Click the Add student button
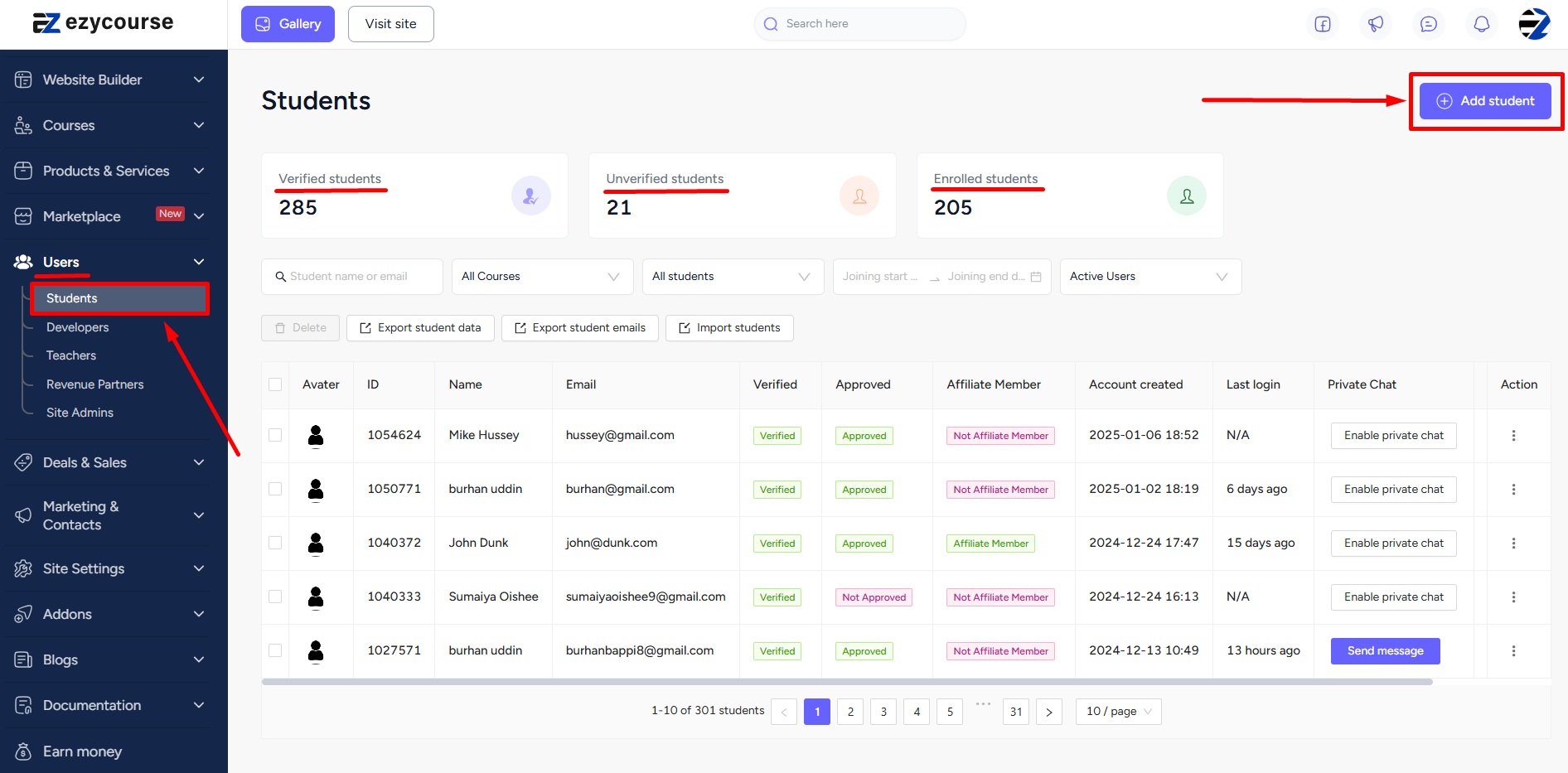This screenshot has height=773, width=1568. [1485, 101]
